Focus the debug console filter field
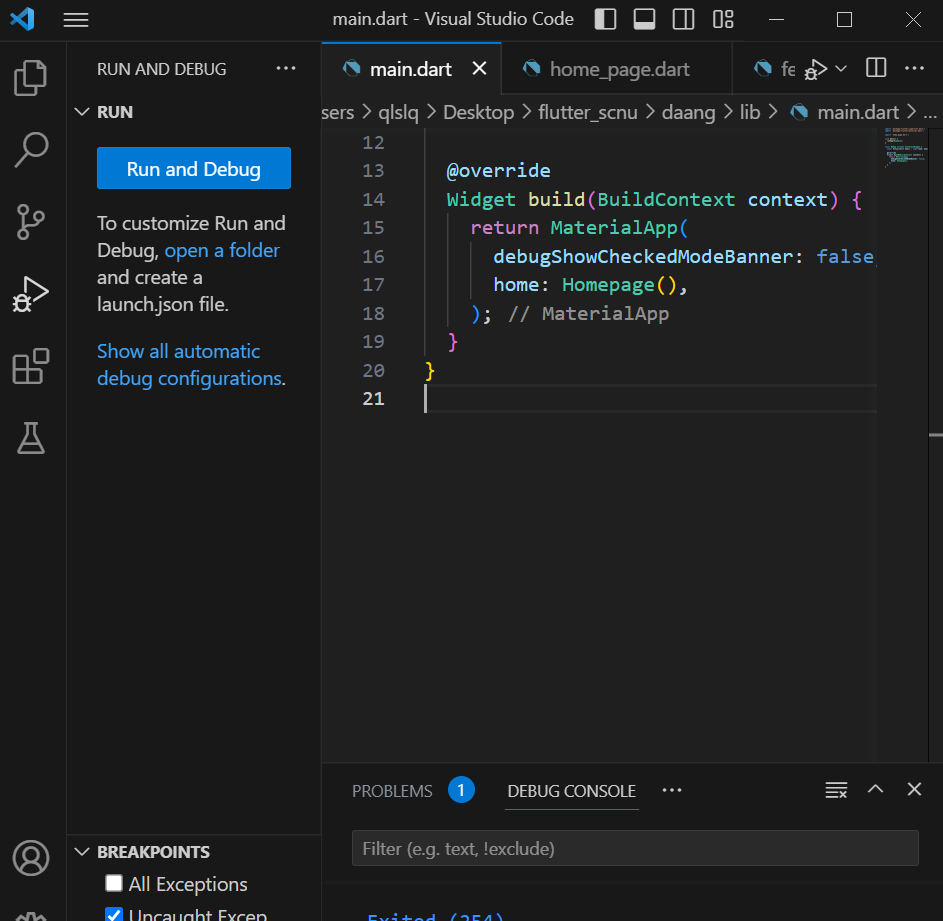The width and height of the screenshot is (943, 921). [x=635, y=848]
